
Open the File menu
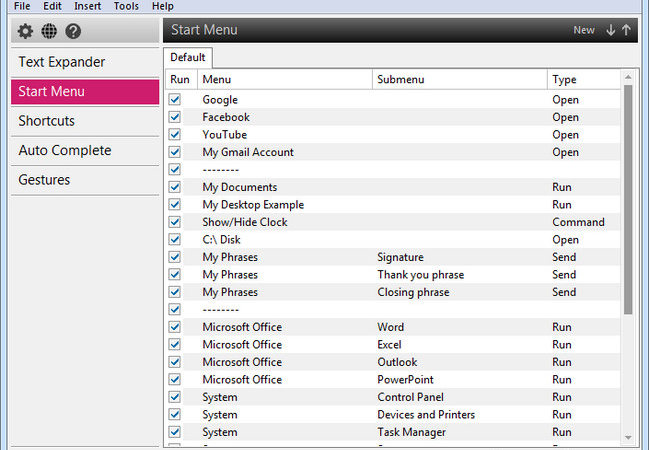22,6
